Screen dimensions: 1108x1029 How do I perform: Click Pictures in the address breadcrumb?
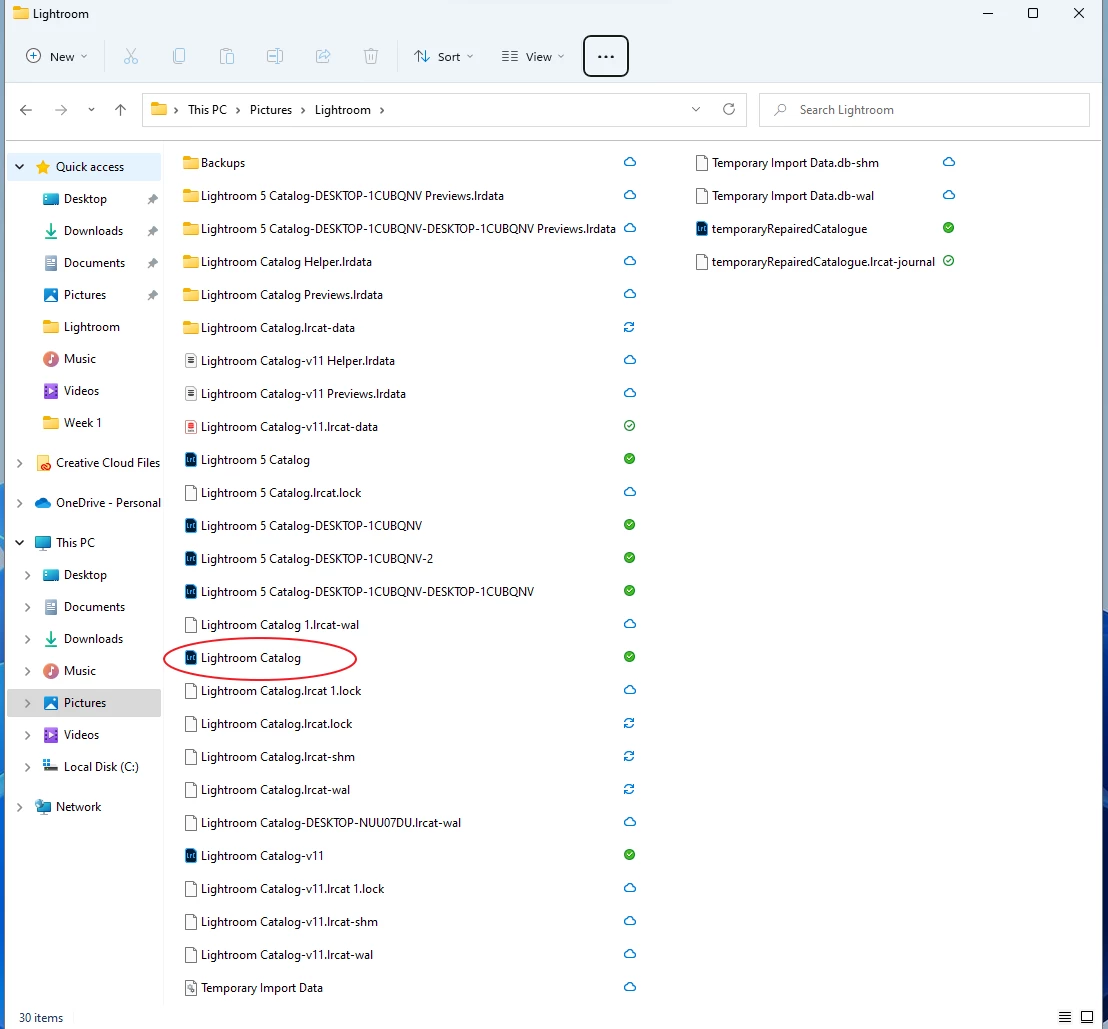271,110
